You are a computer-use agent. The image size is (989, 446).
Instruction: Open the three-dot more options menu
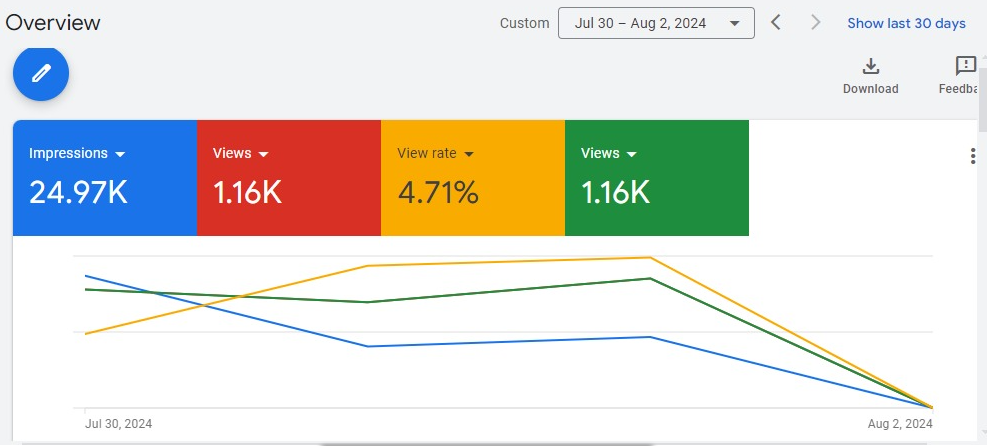point(973,156)
